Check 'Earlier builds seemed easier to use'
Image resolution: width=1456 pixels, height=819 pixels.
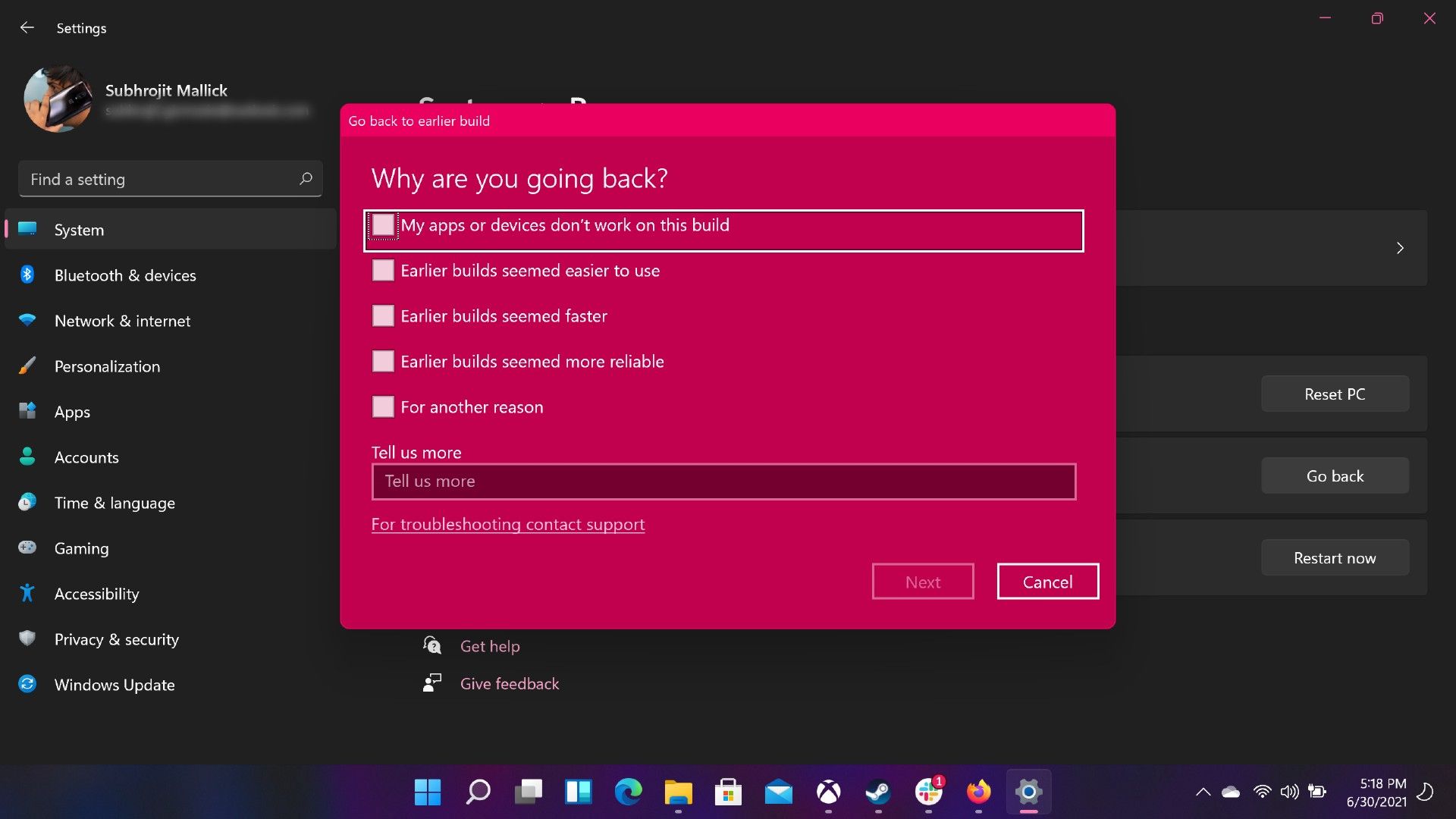[383, 270]
